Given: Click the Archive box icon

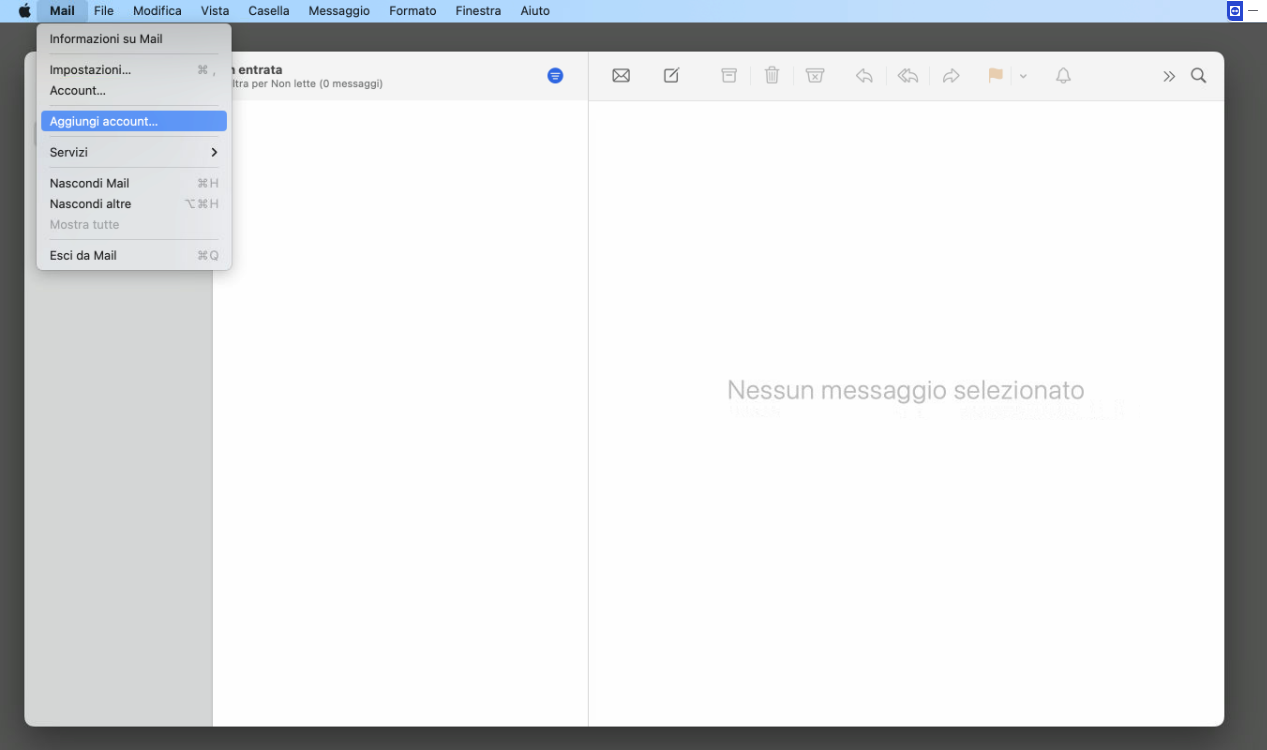Looking at the screenshot, I should pyautogui.click(x=729, y=76).
